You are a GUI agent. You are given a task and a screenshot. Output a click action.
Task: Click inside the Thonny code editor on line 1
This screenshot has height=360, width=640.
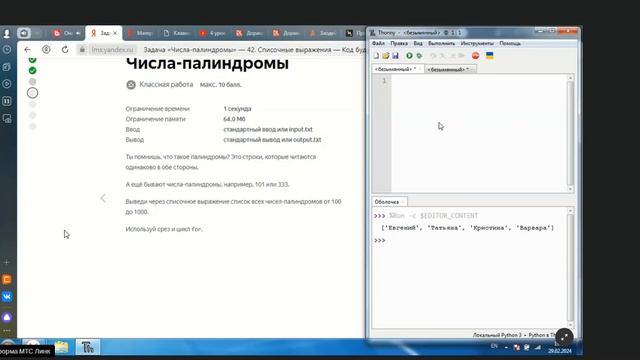[479, 81]
